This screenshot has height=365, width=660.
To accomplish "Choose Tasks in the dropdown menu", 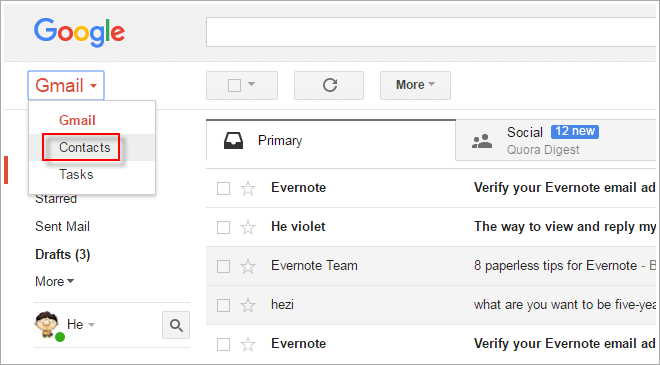I will (92, 174).
